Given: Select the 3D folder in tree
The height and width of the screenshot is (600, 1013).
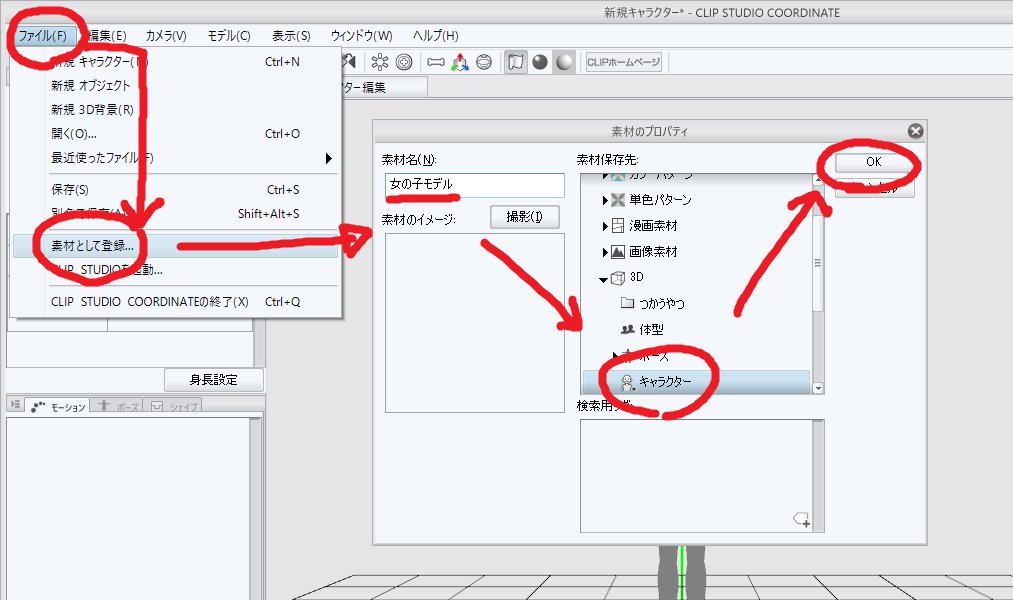Looking at the screenshot, I should click(636, 277).
